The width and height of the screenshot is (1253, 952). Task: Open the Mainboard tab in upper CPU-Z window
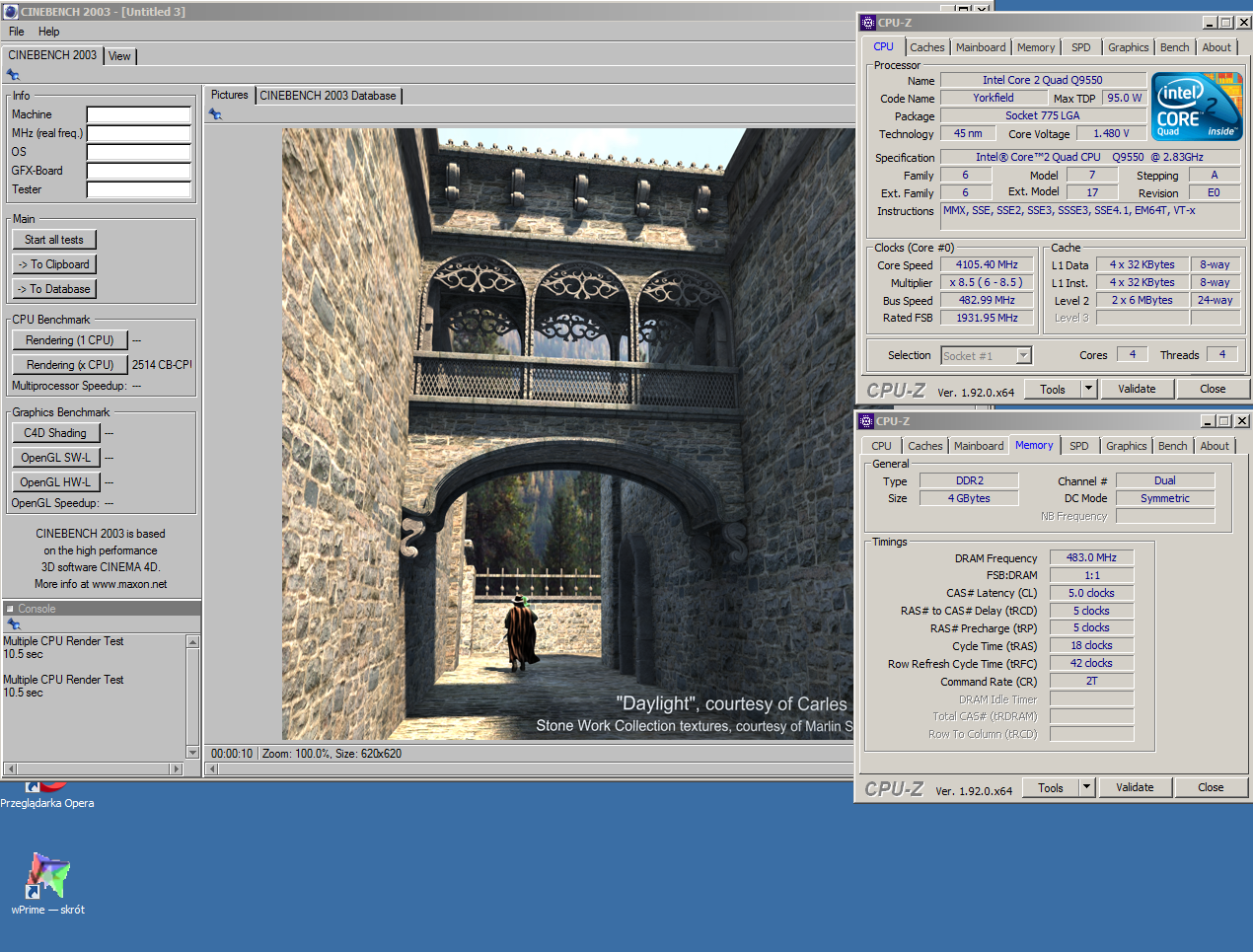pyautogui.click(x=982, y=47)
